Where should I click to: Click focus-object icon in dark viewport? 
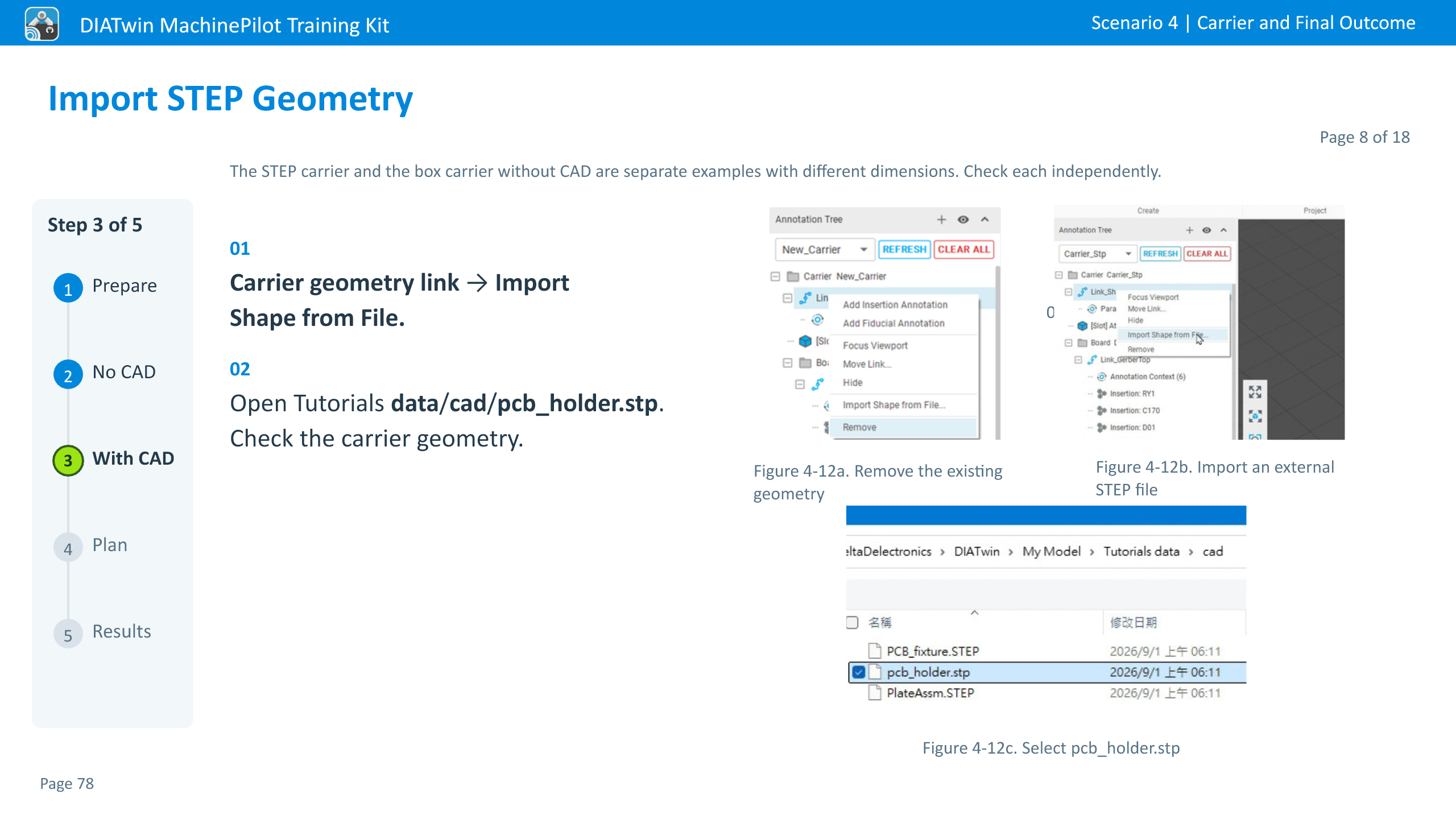(1255, 416)
